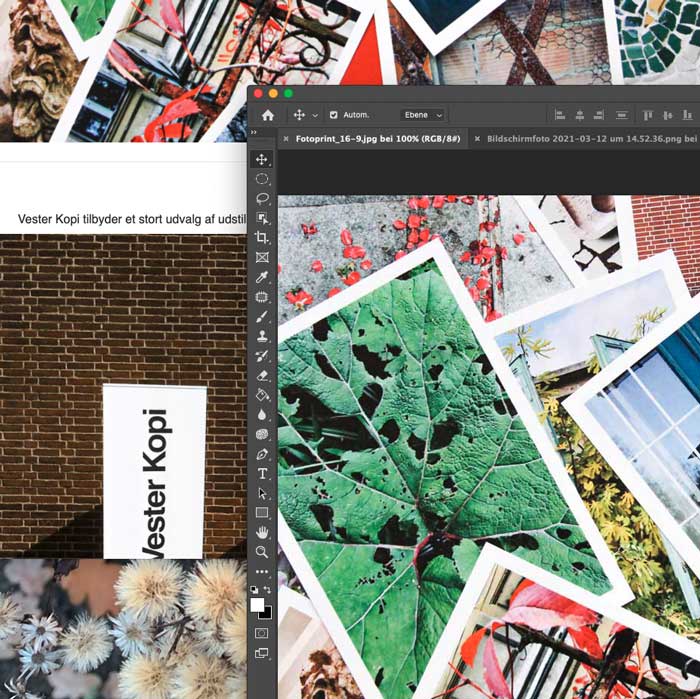Select the Frame tool

(262, 257)
